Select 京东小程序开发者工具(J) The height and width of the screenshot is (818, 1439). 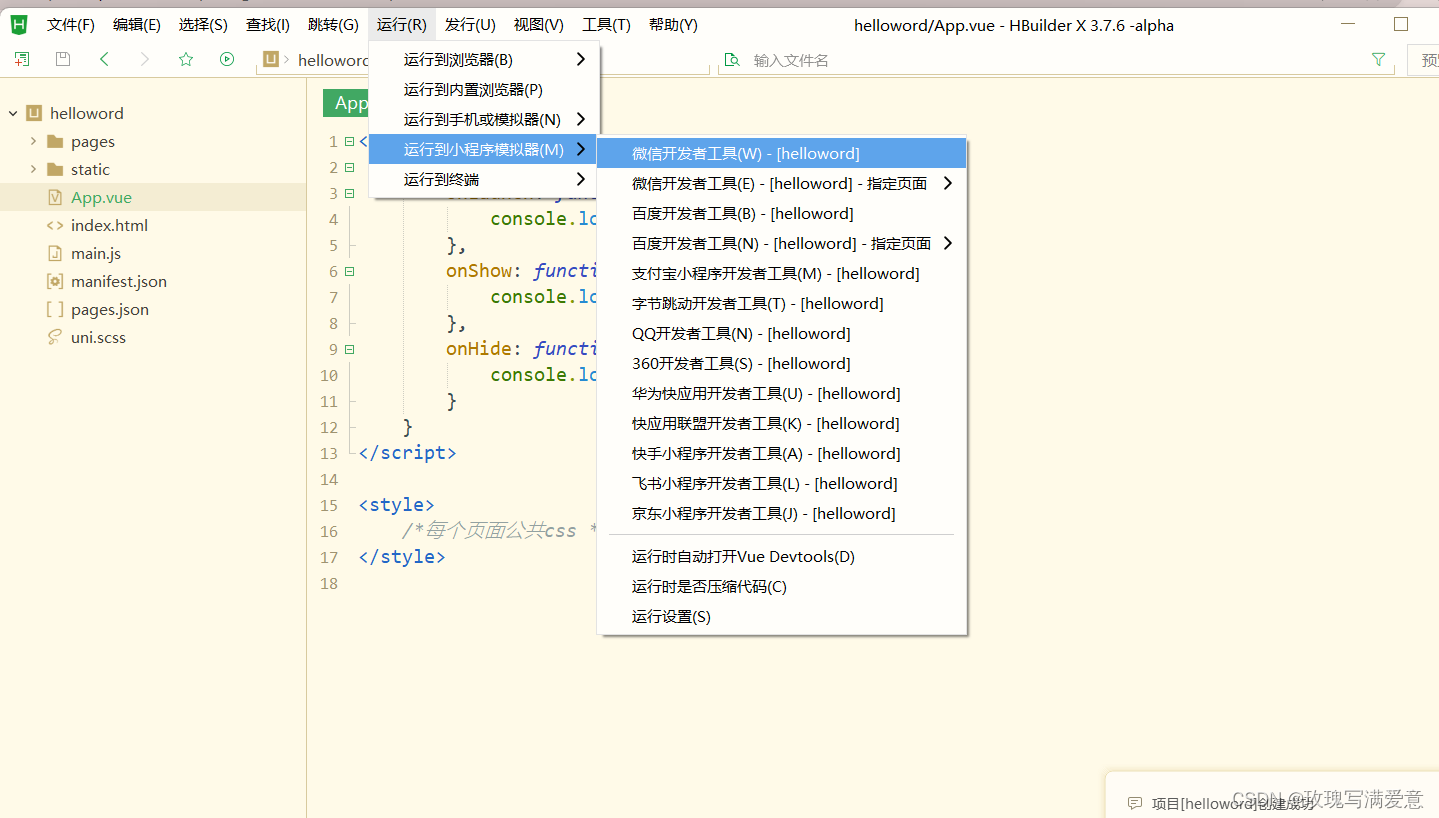click(x=781, y=514)
